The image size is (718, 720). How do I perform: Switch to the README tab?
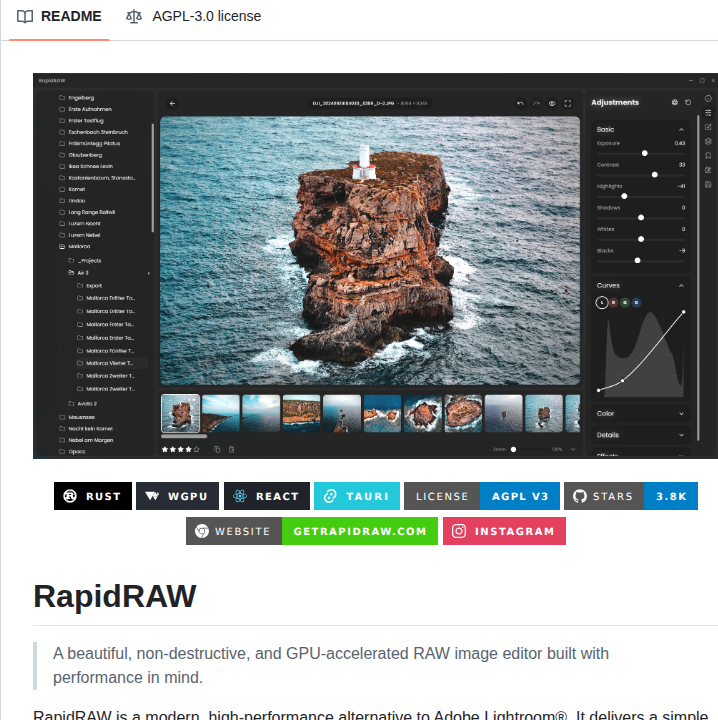[x=59, y=16]
